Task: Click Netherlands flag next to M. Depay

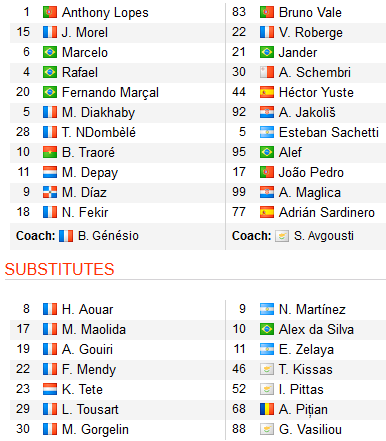Action: (50, 172)
